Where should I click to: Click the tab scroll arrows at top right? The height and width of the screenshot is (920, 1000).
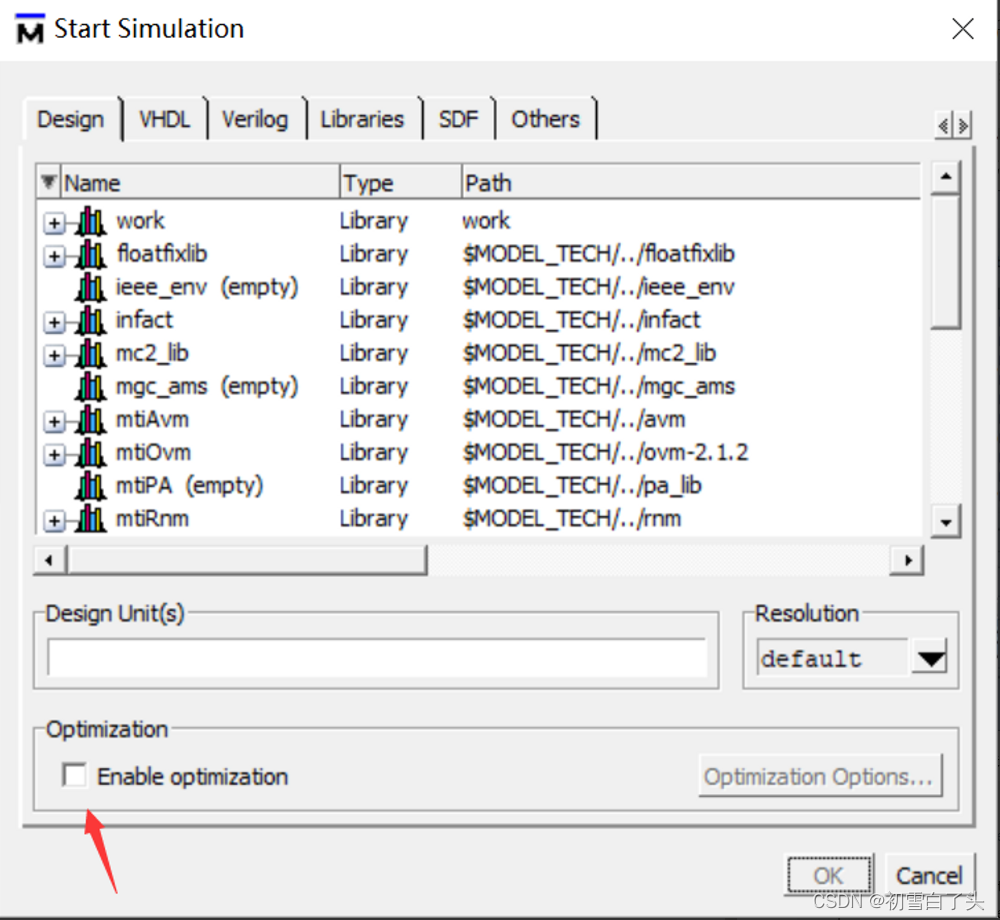pyautogui.click(x=951, y=124)
